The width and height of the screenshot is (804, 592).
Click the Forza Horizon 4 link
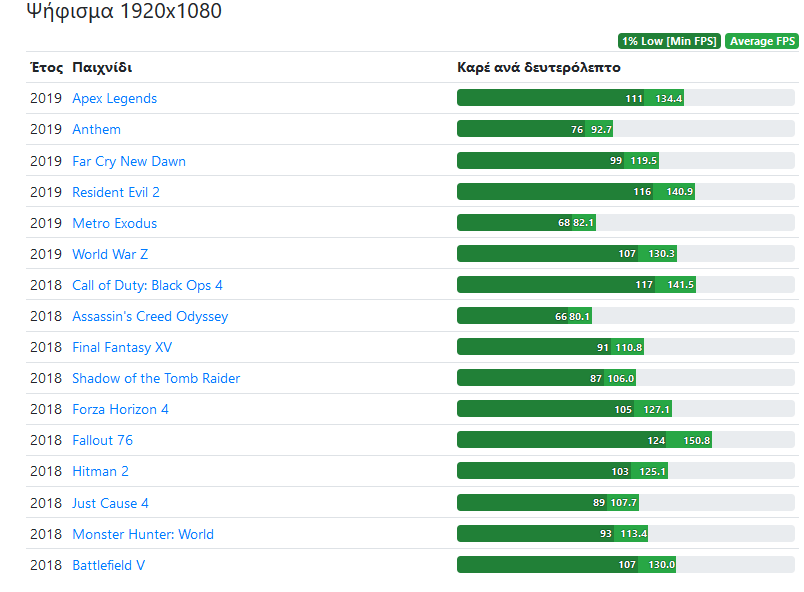[x=120, y=409]
